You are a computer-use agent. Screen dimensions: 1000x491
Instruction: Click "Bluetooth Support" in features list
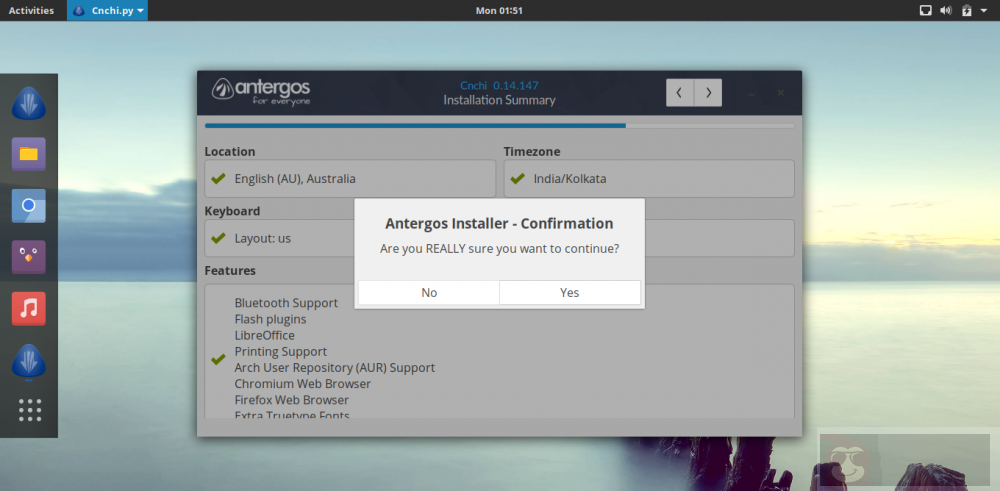[x=286, y=303]
